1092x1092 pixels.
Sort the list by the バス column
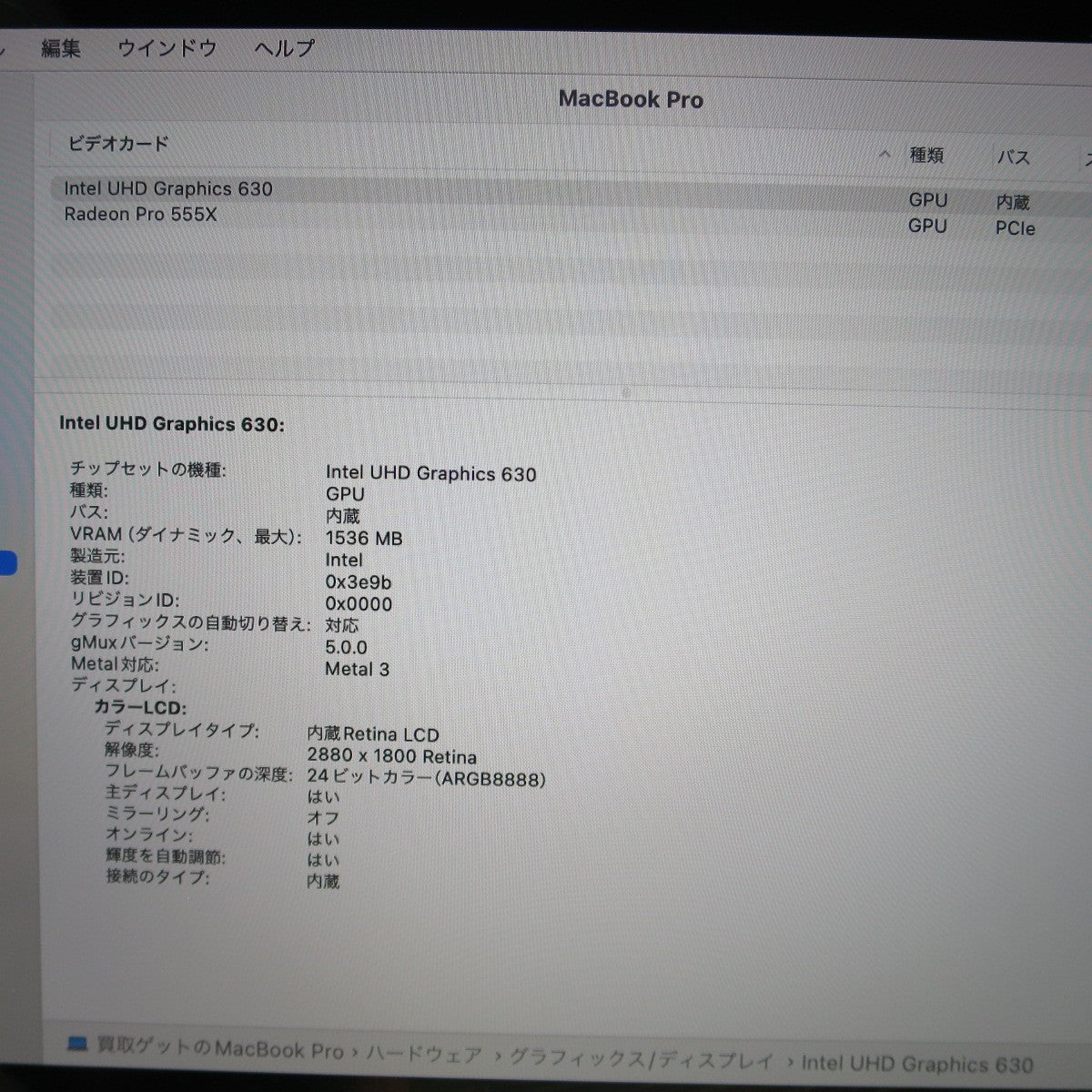[1014, 157]
